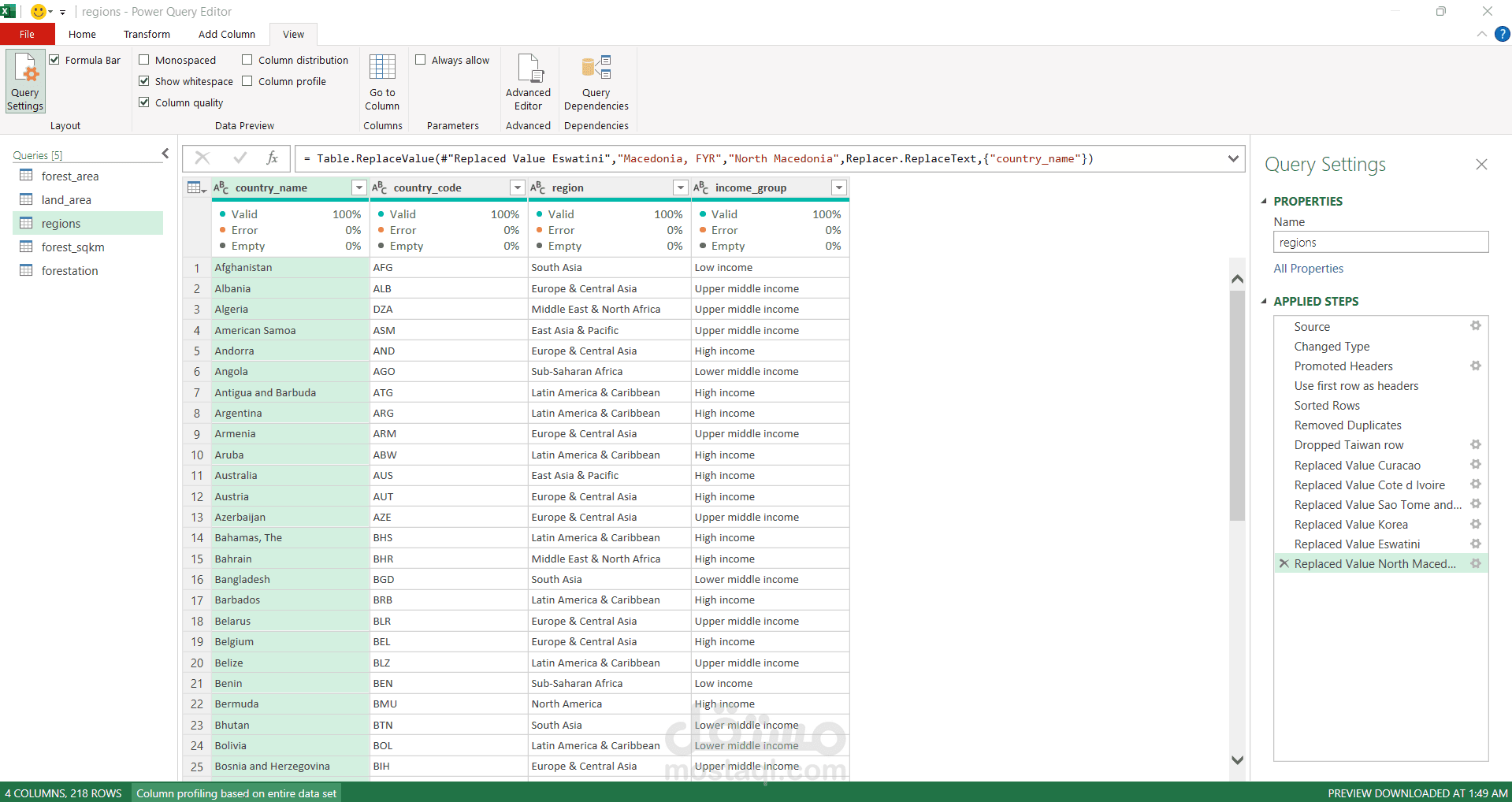Open Query Dependencies view

click(596, 81)
